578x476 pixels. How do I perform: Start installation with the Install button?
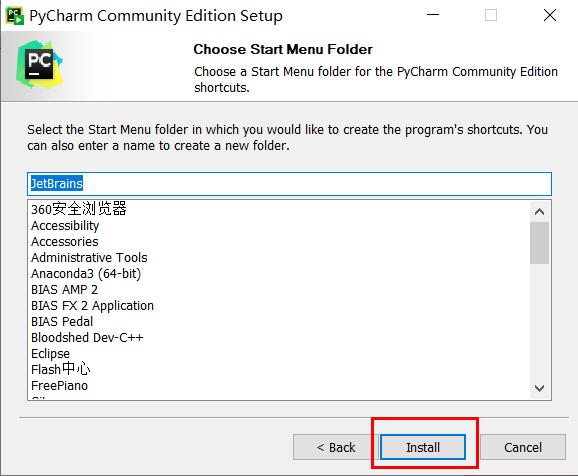tap(423, 447)
